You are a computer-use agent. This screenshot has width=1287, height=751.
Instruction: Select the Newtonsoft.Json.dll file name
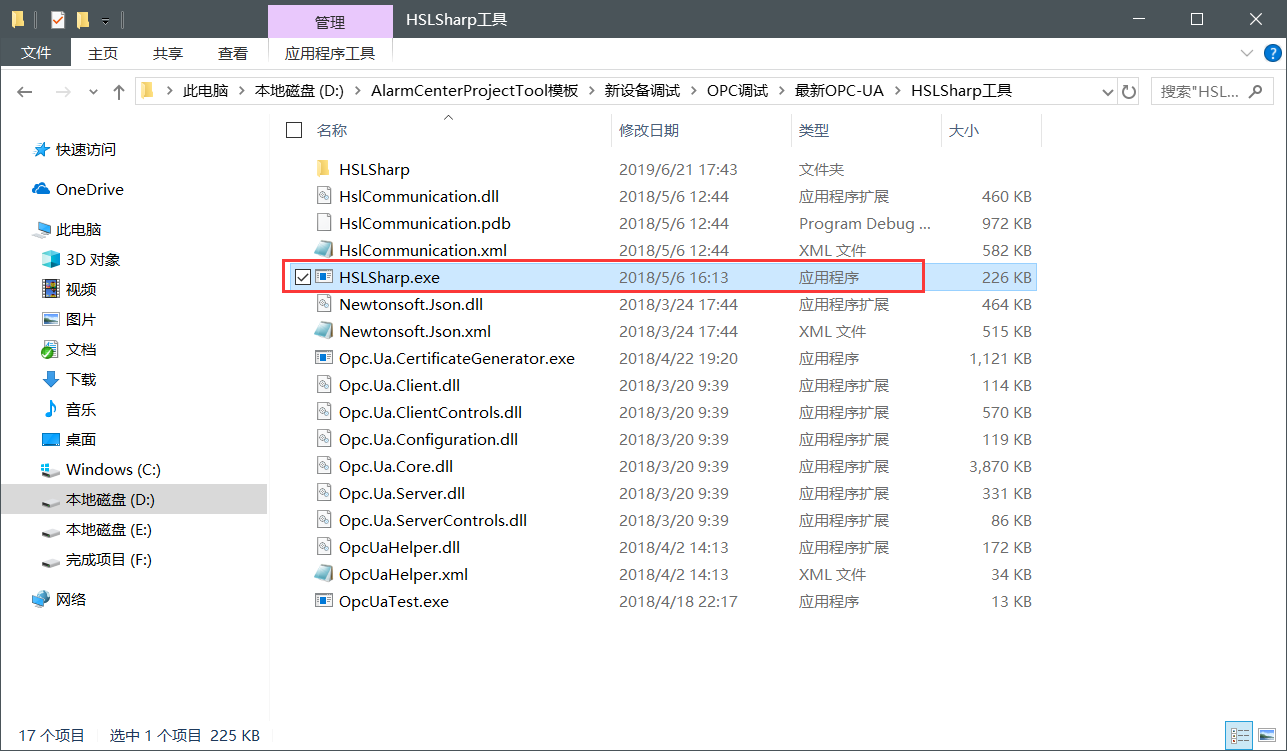[411, 304]
